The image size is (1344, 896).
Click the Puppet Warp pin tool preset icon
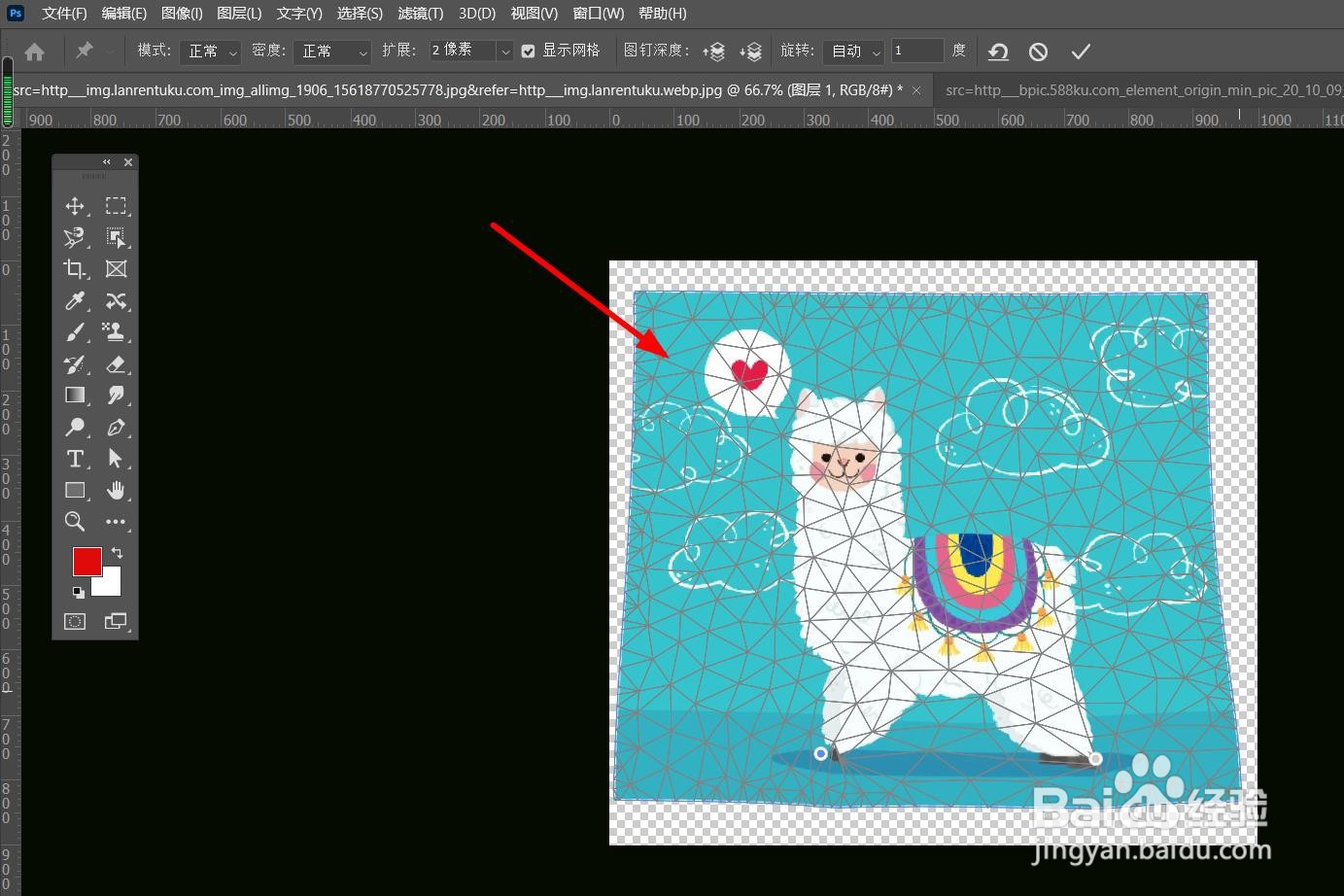85,51
